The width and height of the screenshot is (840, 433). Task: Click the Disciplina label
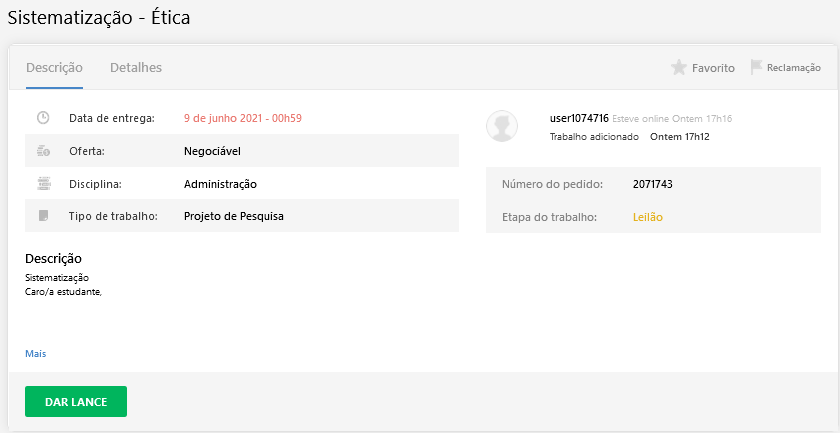point(95,184)
